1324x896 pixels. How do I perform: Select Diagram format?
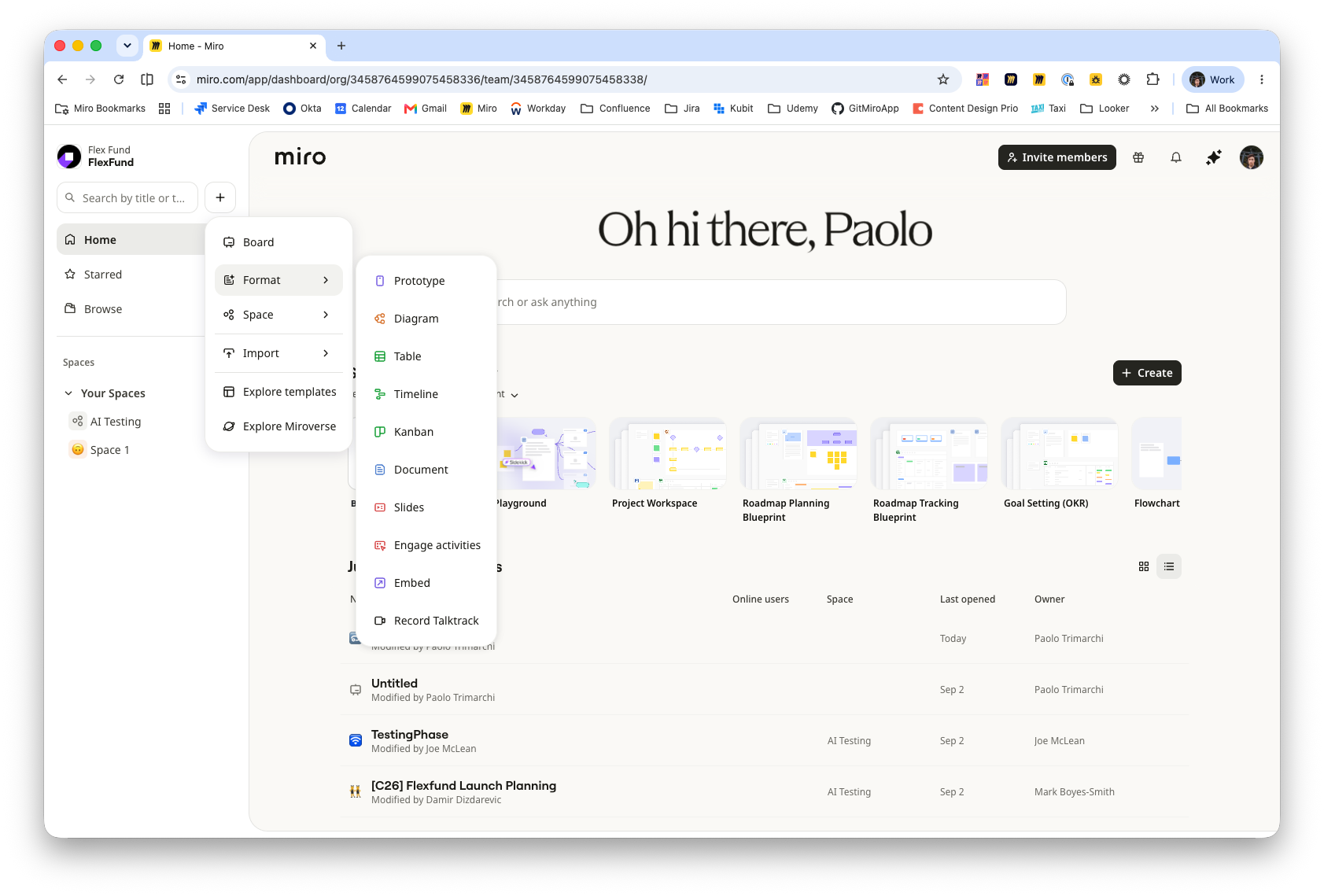tap(426, 319)
